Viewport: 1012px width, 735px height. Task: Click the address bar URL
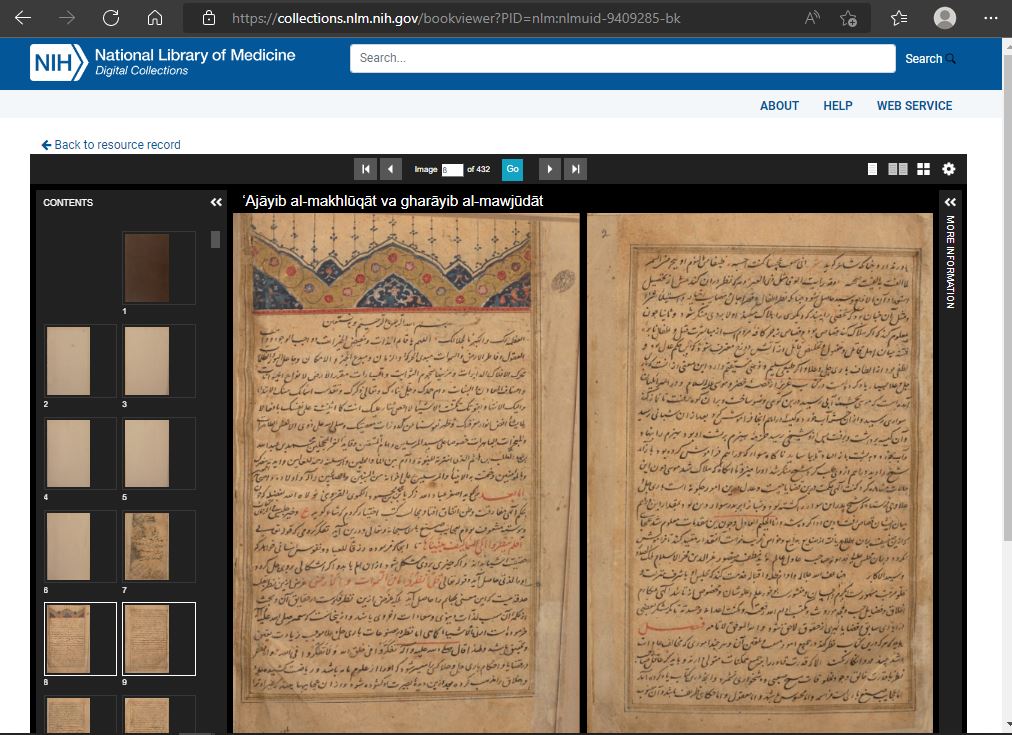click(x=456, y=18)
